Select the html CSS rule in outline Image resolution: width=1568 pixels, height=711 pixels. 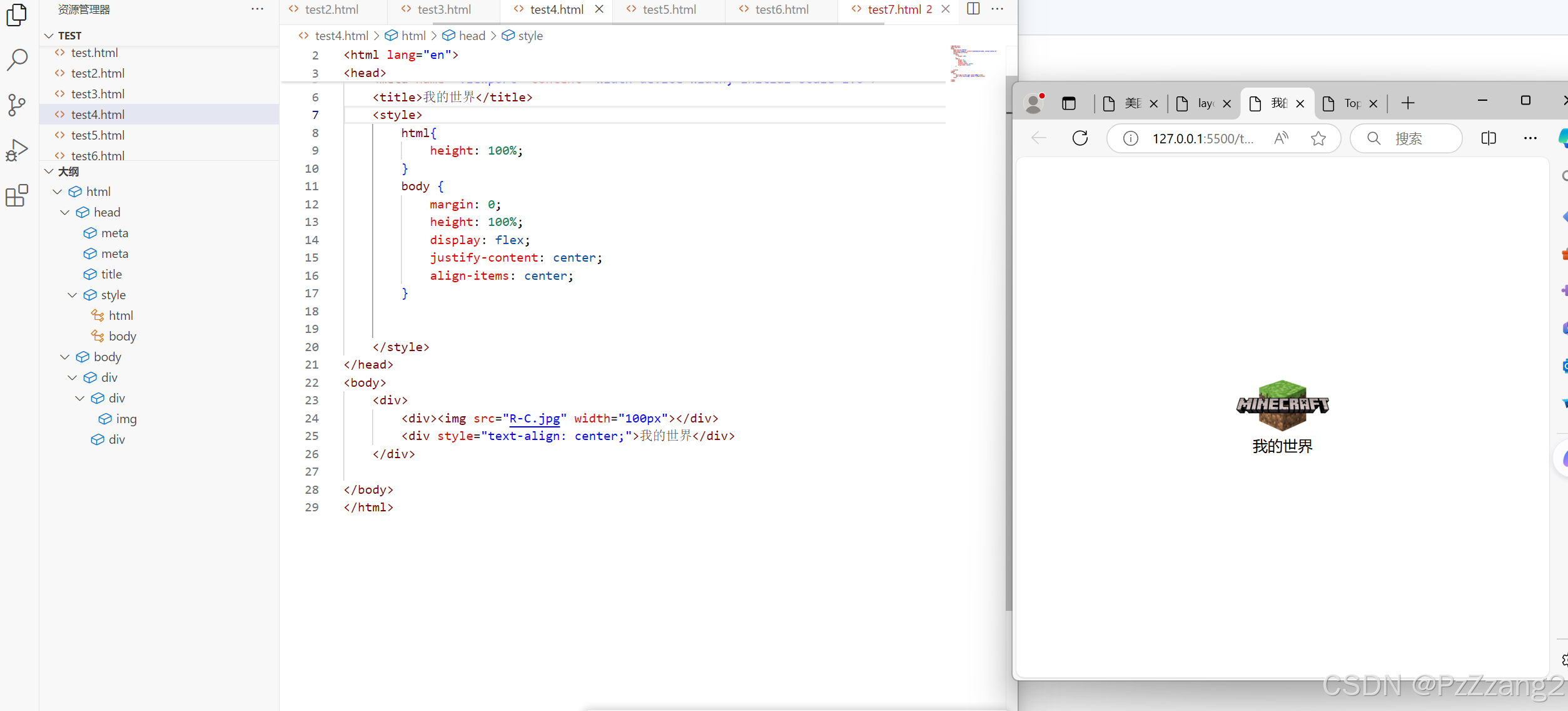[x=121, y=315]
